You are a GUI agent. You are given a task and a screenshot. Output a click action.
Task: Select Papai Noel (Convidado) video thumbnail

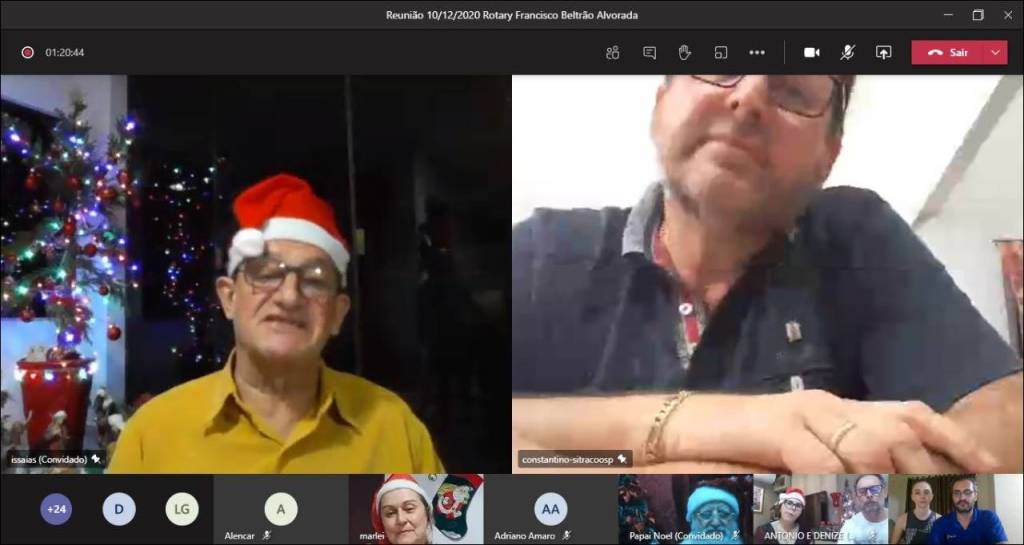(x=685, y=509)
